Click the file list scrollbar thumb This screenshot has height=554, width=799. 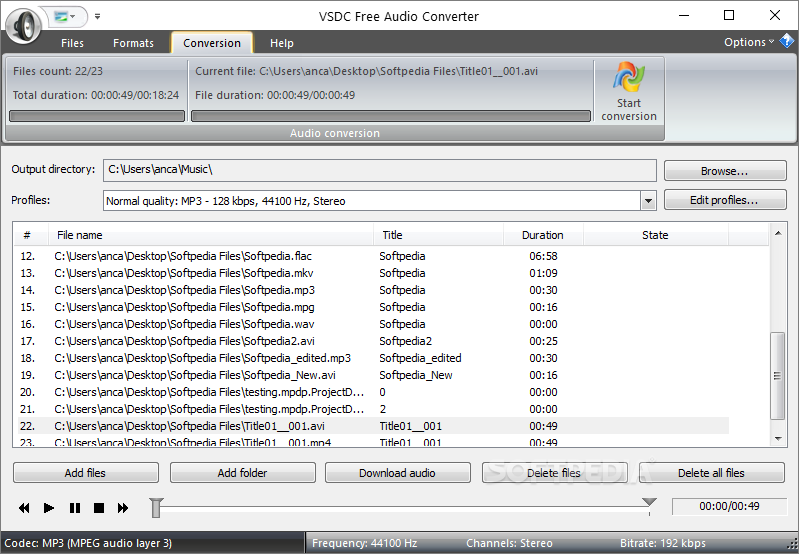tap(778, 376)
